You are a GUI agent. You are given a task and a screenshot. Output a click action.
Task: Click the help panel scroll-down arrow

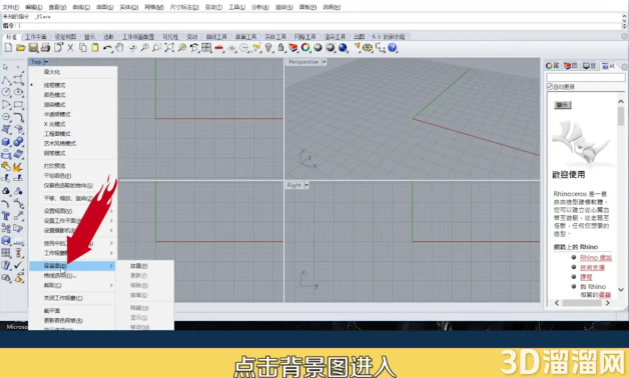(x=621, y=289)
